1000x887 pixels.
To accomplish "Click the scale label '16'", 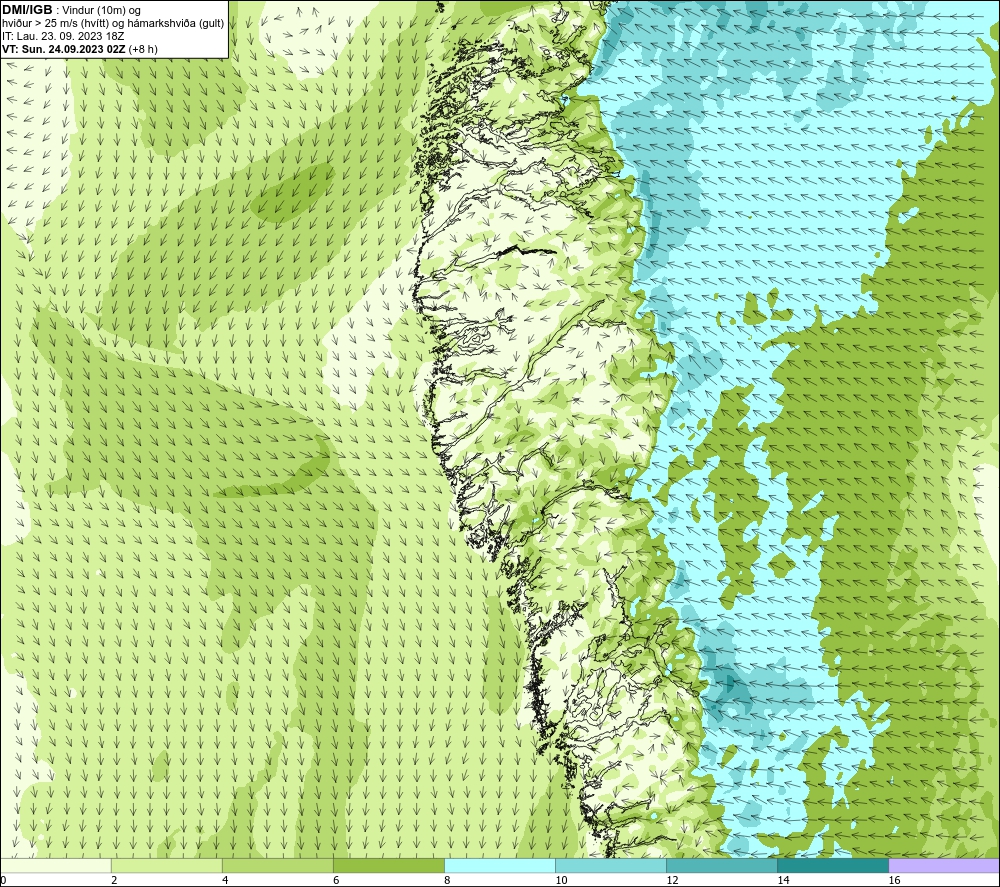I will (894, 880).
